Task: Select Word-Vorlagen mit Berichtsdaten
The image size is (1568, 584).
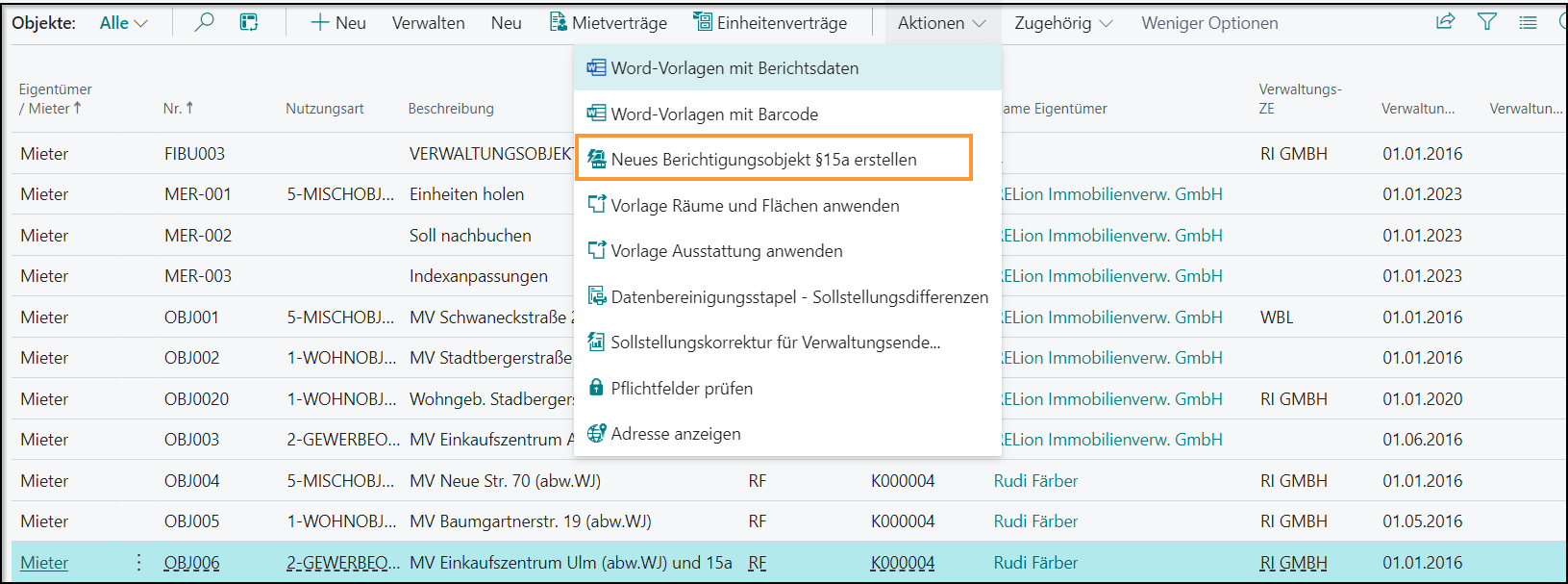Action: [734, 68]
